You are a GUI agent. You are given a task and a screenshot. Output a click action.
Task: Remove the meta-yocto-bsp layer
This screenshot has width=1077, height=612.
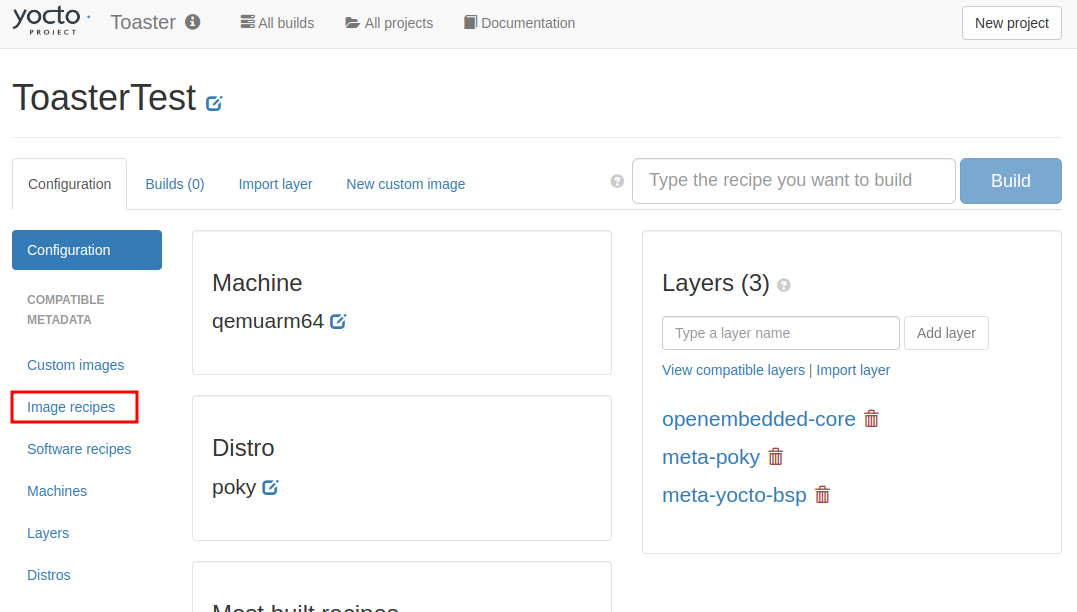[822, 495]
